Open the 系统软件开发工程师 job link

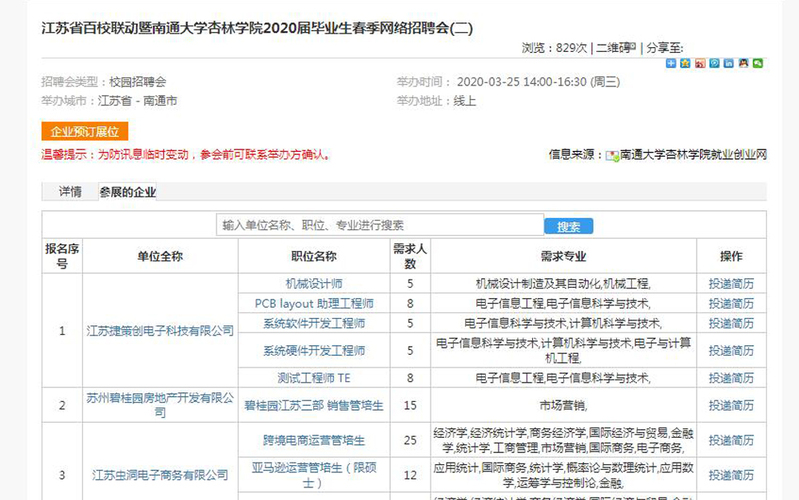pyautogui.click(x=314, y=323)
